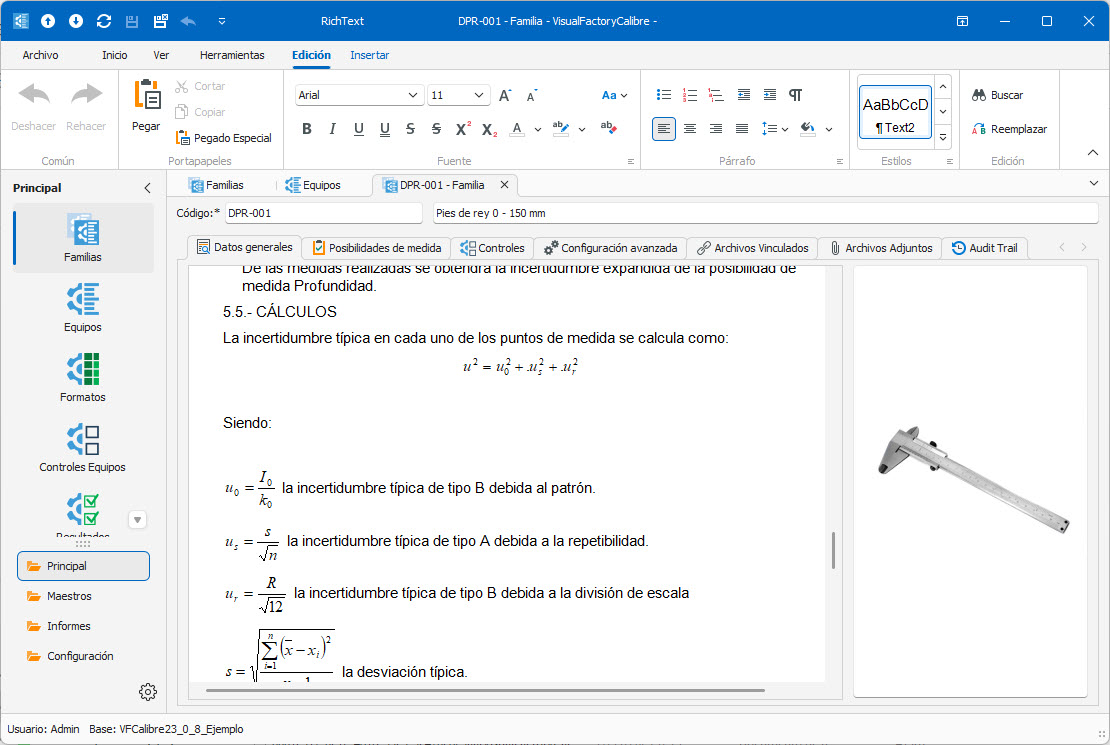The width and height of the screenshot is (1110, 745).
Task: Open Familias in sidebar
Action: [x=83, y=238]
